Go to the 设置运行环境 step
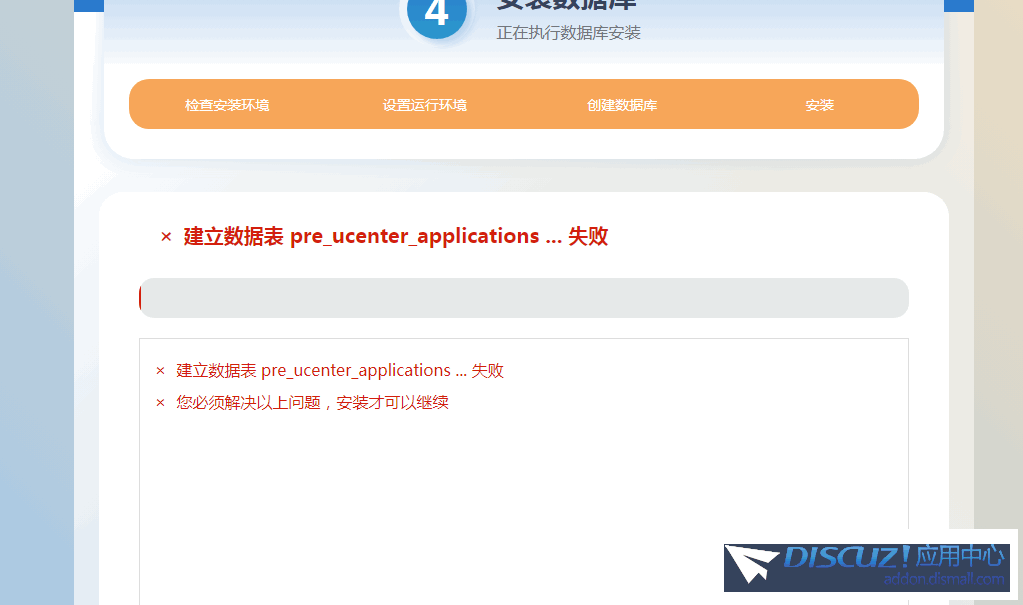 click(424, 105)
